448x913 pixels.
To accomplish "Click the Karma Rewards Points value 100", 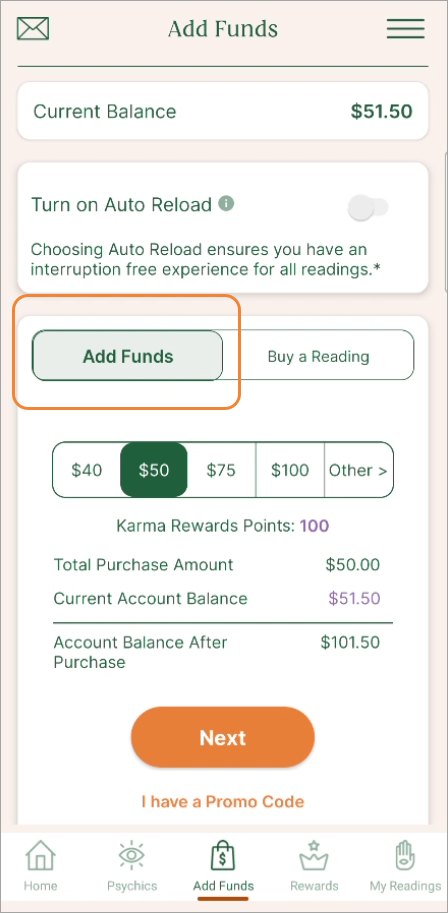I will pos(315,526).
